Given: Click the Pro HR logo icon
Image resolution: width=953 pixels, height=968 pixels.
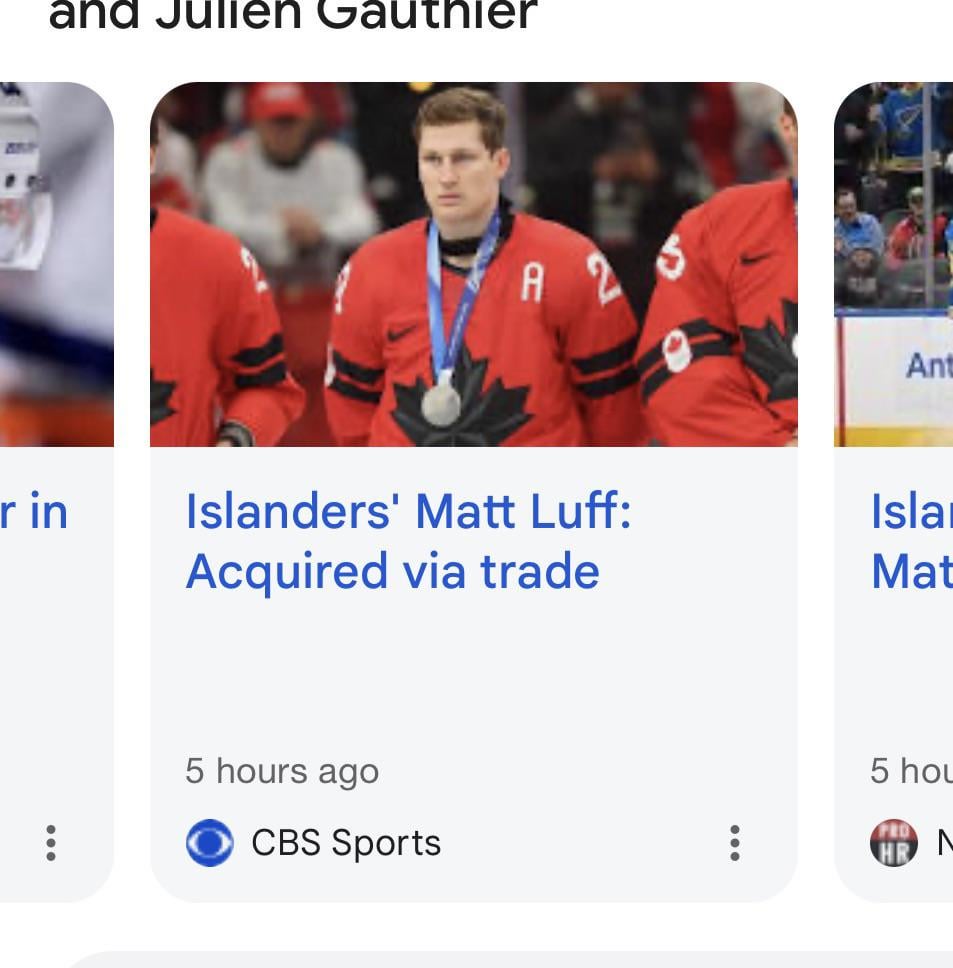Looking at the screenshot, I should 893,843.
